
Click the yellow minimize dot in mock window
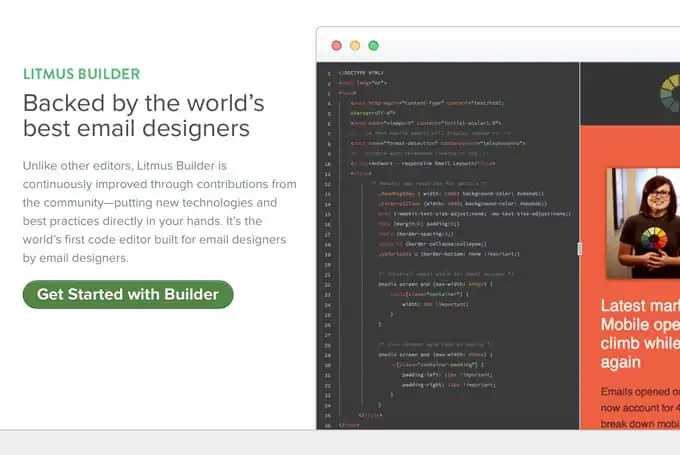(x=355, y=46)
